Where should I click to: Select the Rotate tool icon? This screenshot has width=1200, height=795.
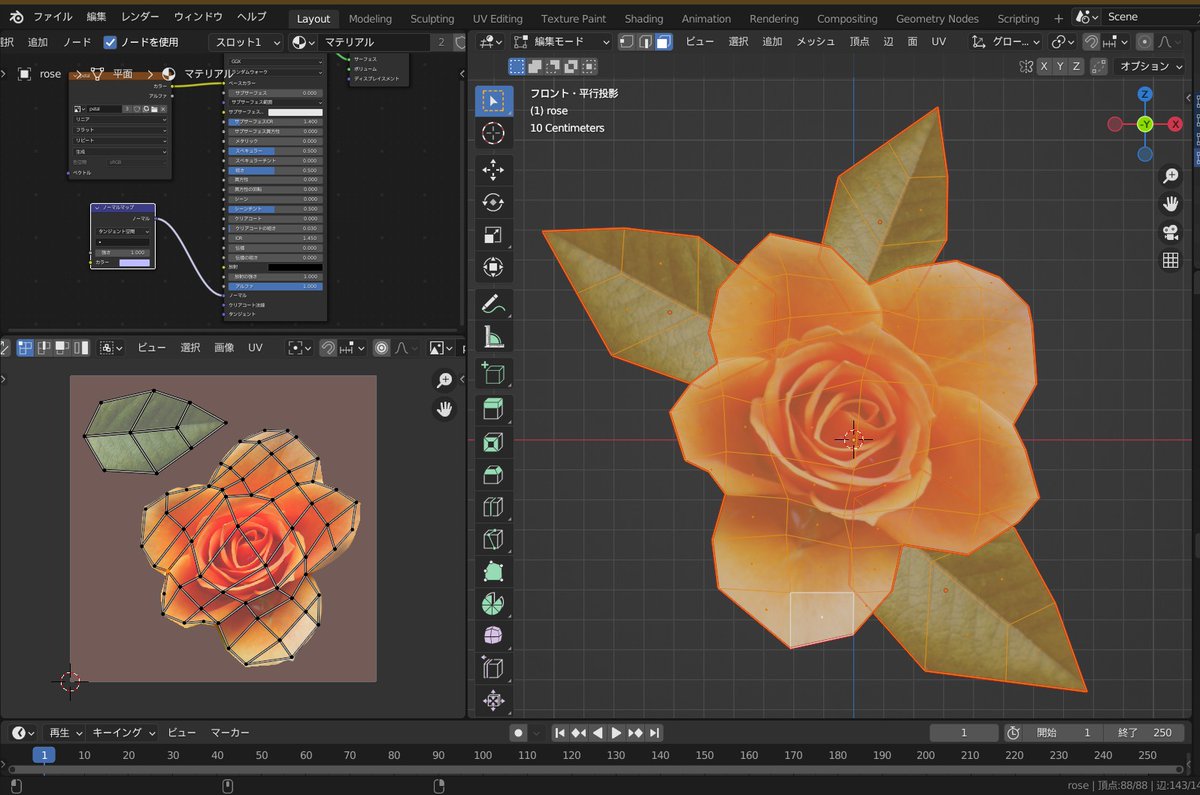[493, 203]
